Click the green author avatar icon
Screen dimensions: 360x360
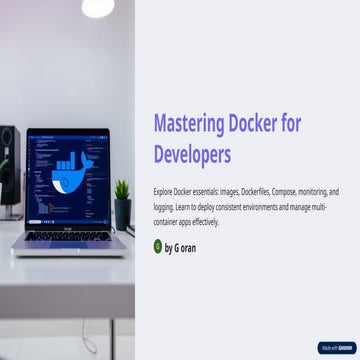(158, 247)
